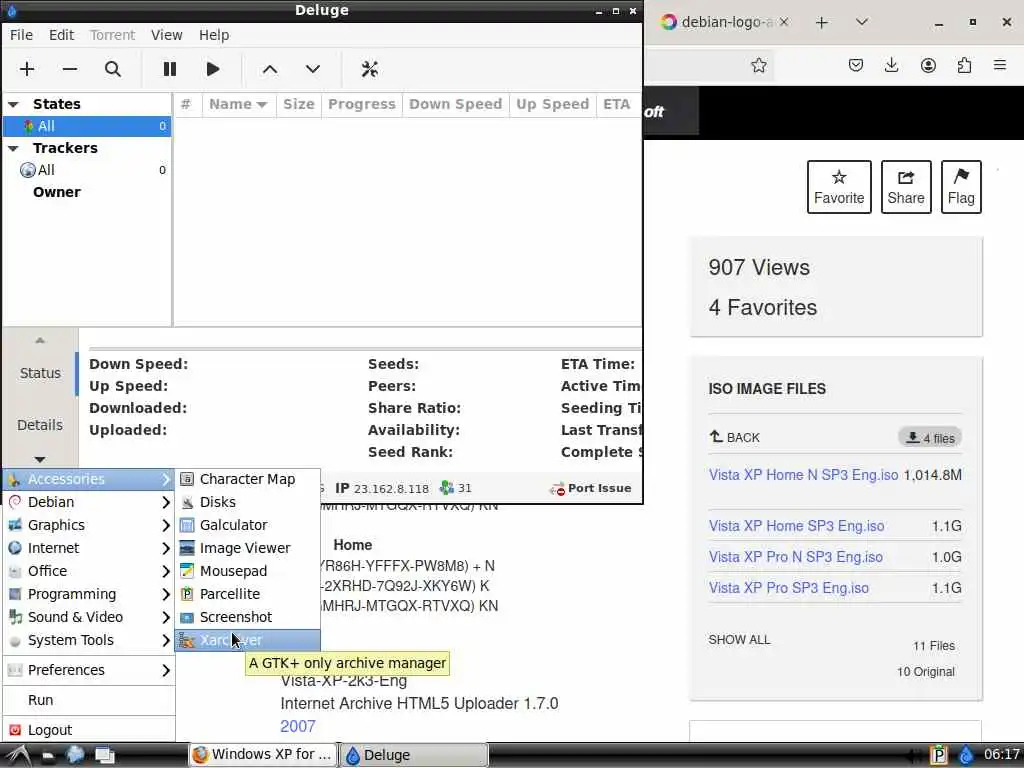Sort torrents by Name column

(238, 104)
